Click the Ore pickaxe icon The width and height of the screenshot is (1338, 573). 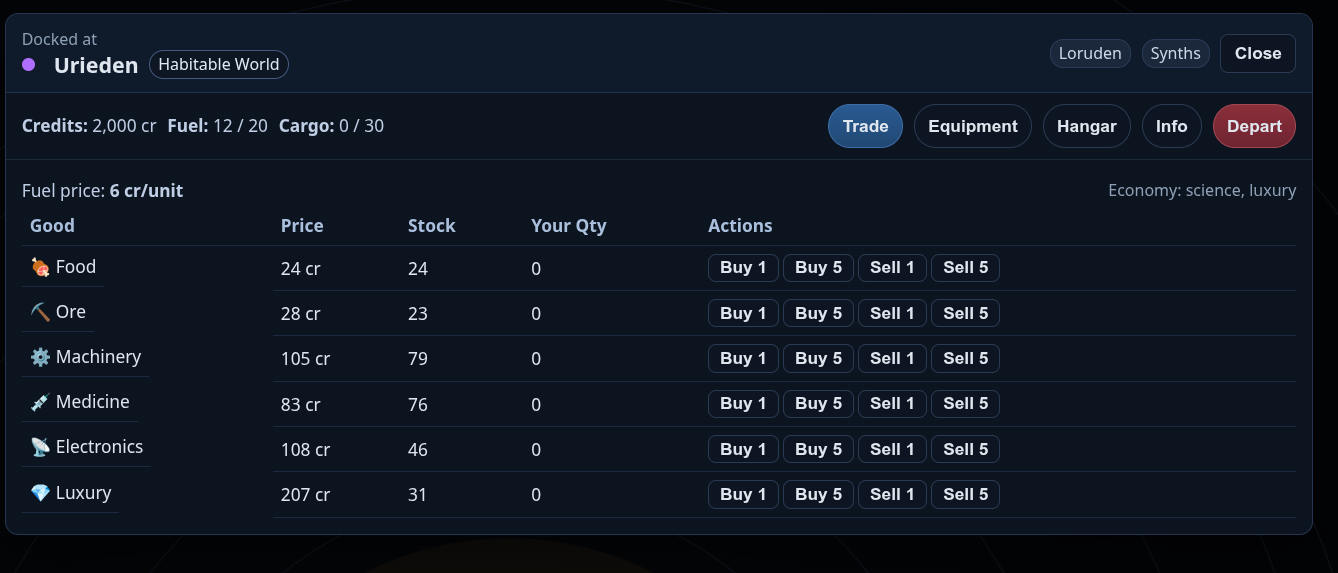[40, 312]
